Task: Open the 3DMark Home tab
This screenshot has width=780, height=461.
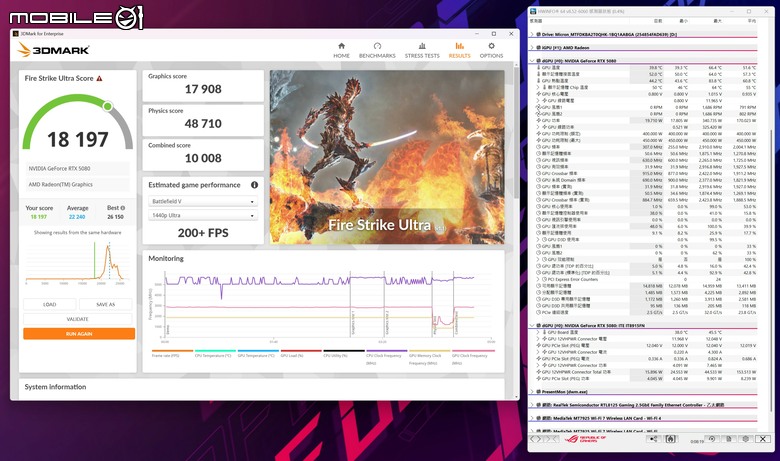Action: pos(341,50)
